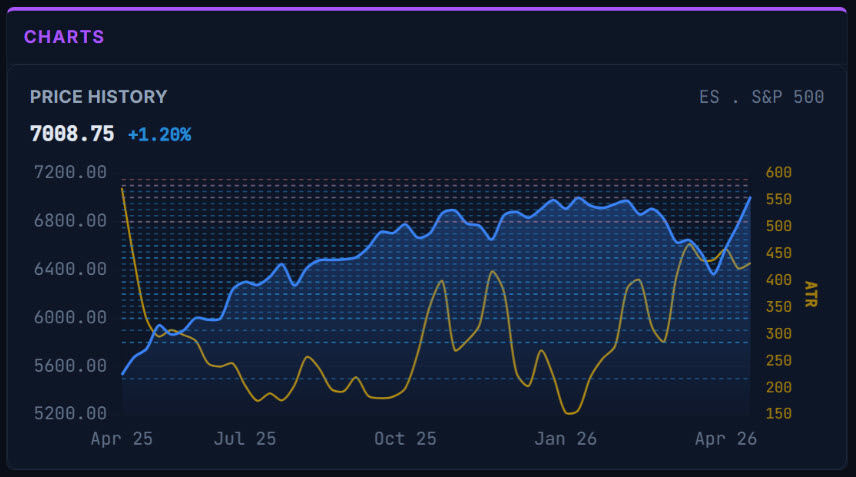Viewport: 856px width, 477px height.
Task: Click the 6000.00 price axis label
Action: (x=70, y=317)
